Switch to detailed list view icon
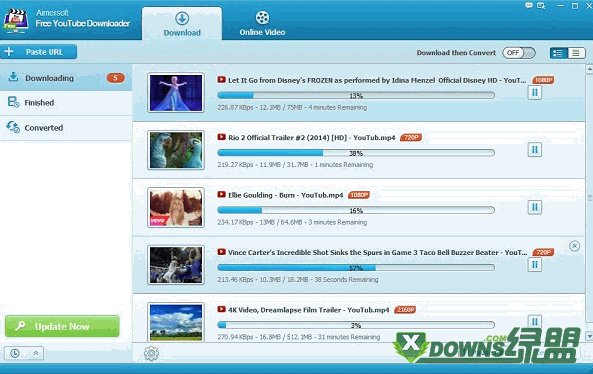 pos(558,53)
